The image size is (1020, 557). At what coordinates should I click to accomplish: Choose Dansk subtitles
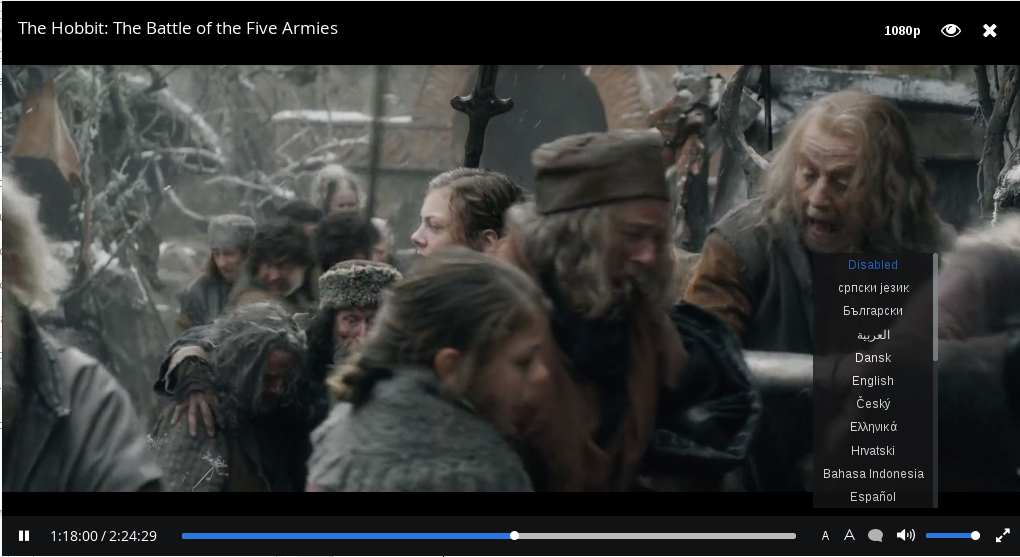pos(872,358)
